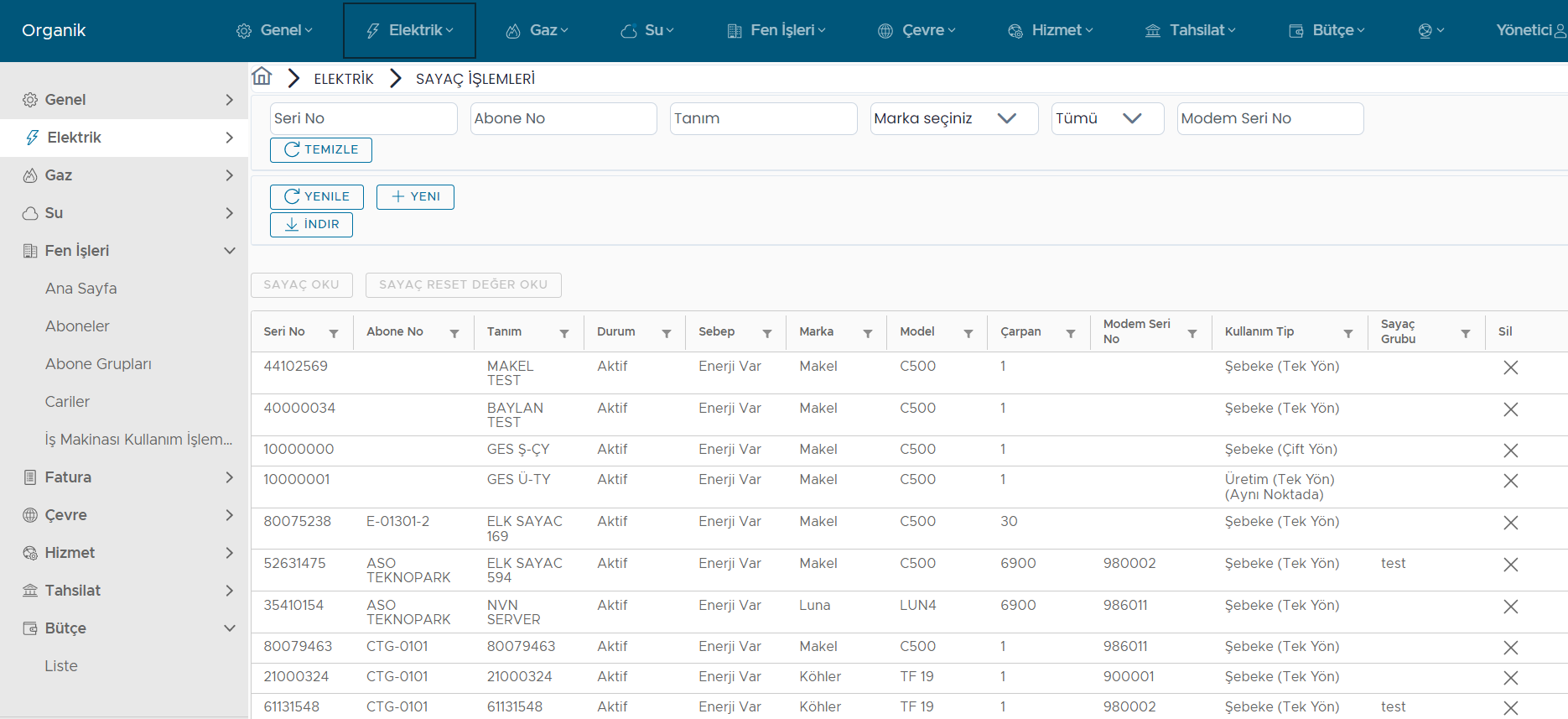1568x719 pixels.
Task: Click the Yönetici user profile icon
Action: pyautogui.click(x=1559, y=30)
